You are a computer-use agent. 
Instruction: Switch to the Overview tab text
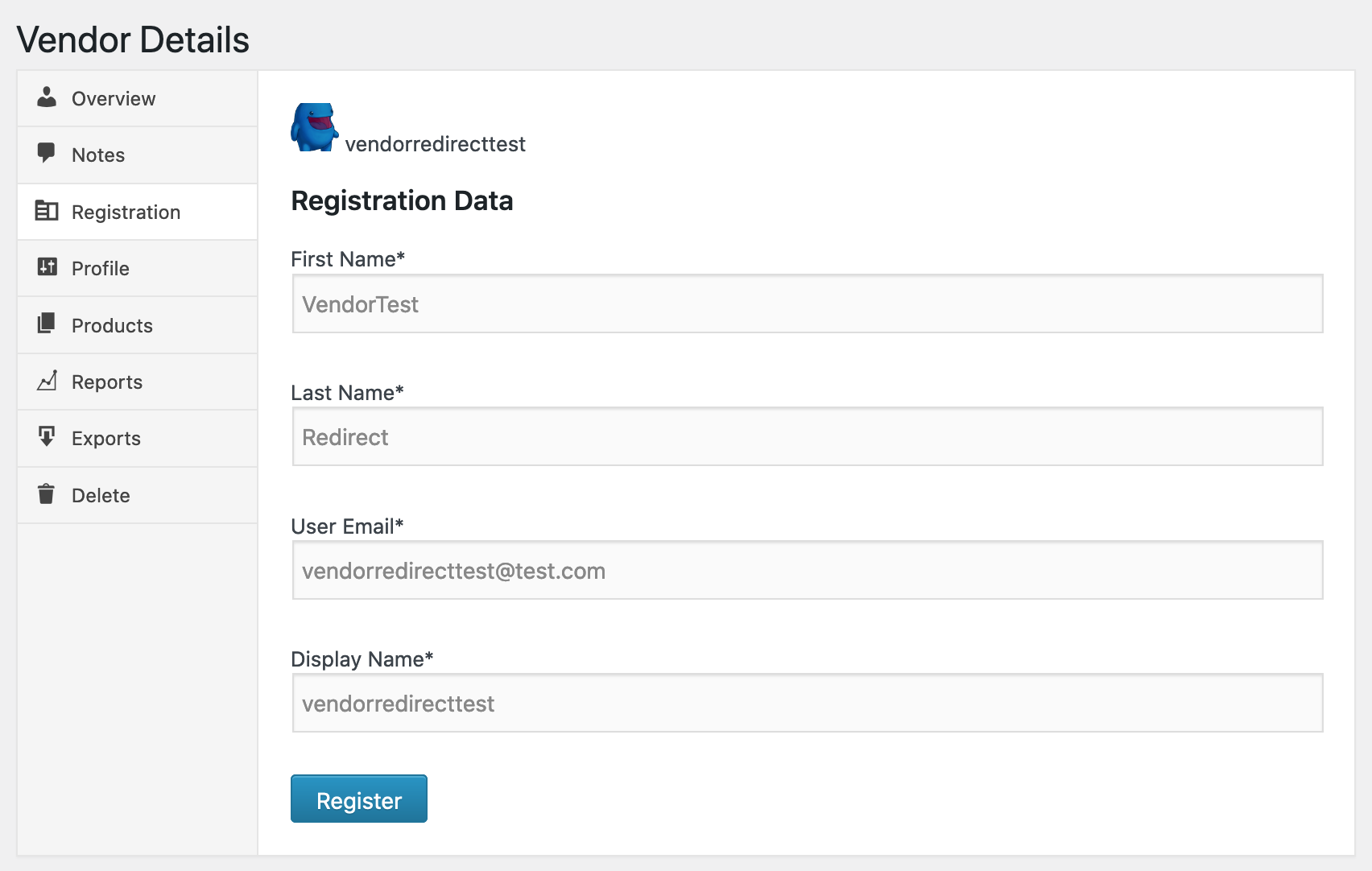(x=114, y=99)
